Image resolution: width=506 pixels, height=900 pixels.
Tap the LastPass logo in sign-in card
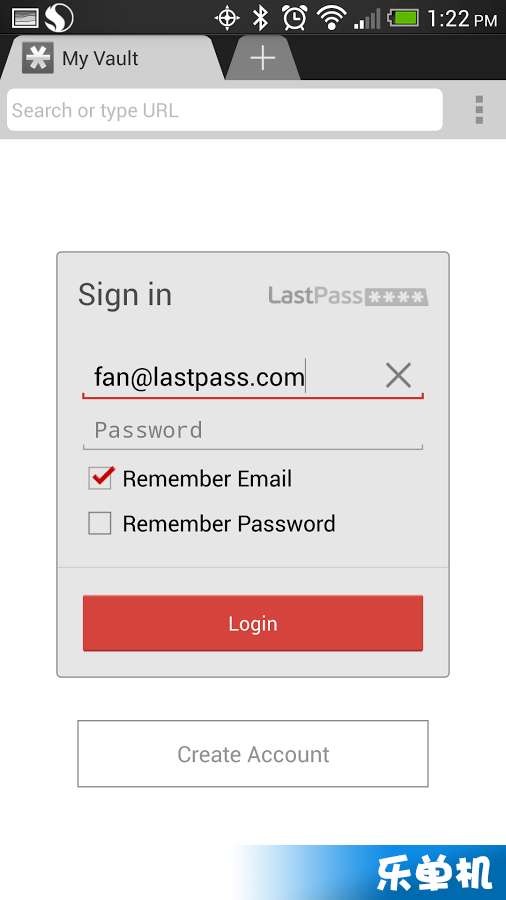tap(348, 296)
